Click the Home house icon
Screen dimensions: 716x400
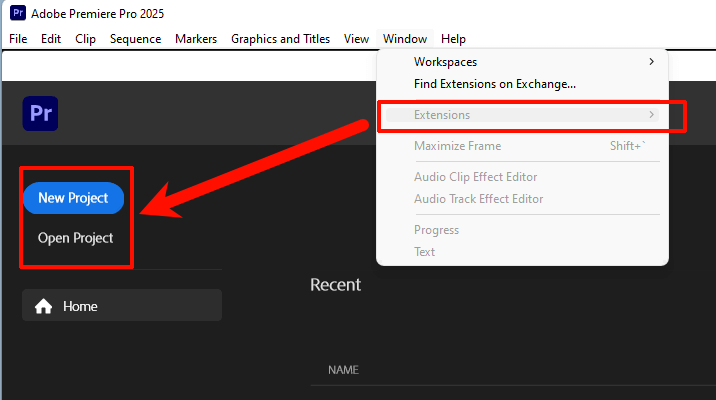pos(43,306)
